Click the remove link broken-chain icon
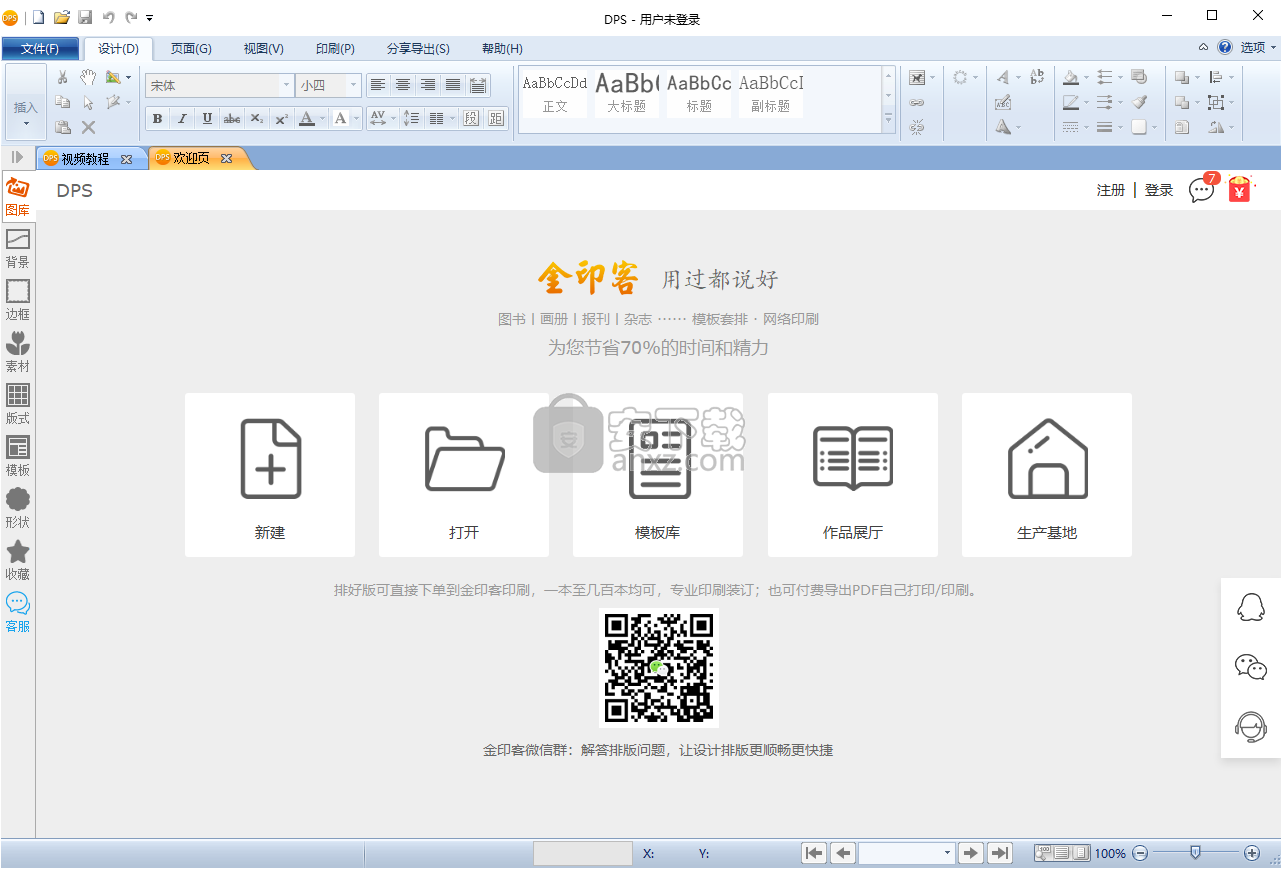This screenshot has height=869, width=1282. 917,127
